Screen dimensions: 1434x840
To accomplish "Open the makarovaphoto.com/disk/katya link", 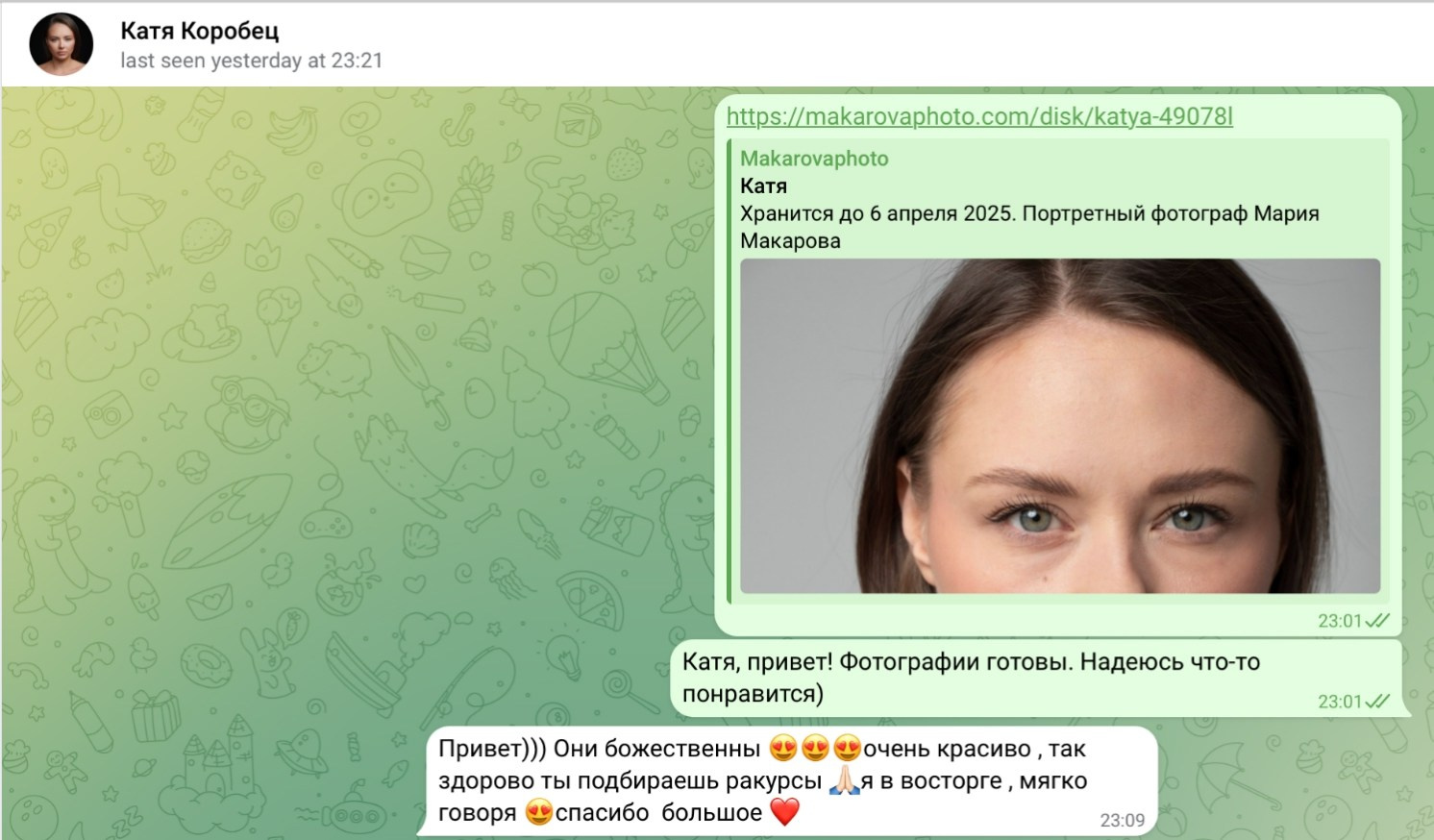I will [x=978, y=116].
